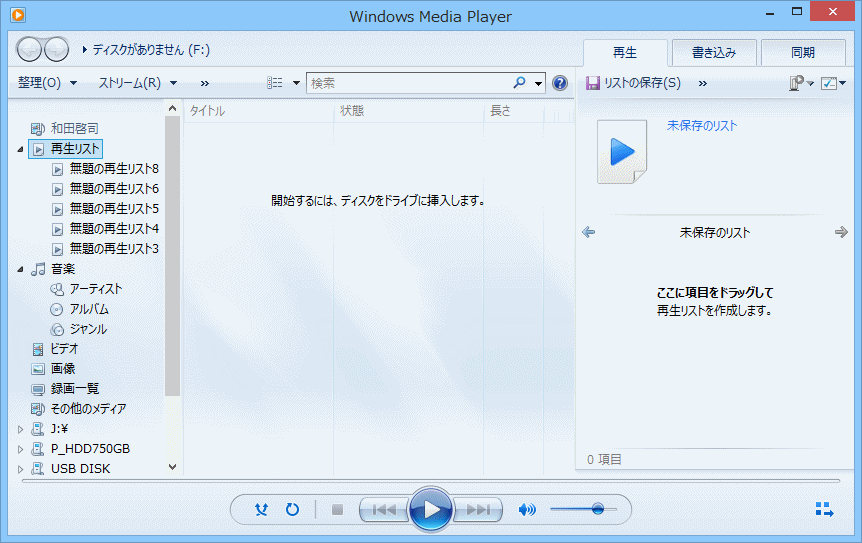Click the Next track button
Image resolution: width=862 pixels, height=543 pixels.
(x=478, y=510)
